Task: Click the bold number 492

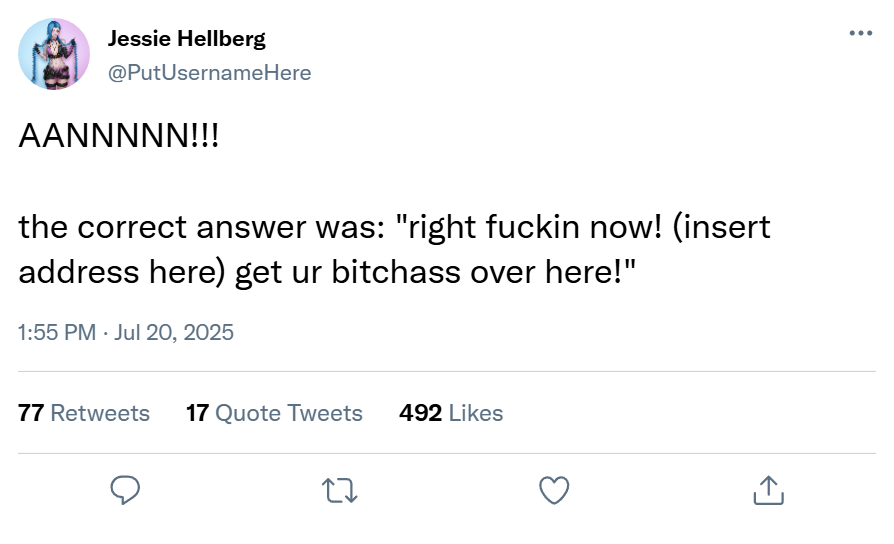Action: click(420, 413)
